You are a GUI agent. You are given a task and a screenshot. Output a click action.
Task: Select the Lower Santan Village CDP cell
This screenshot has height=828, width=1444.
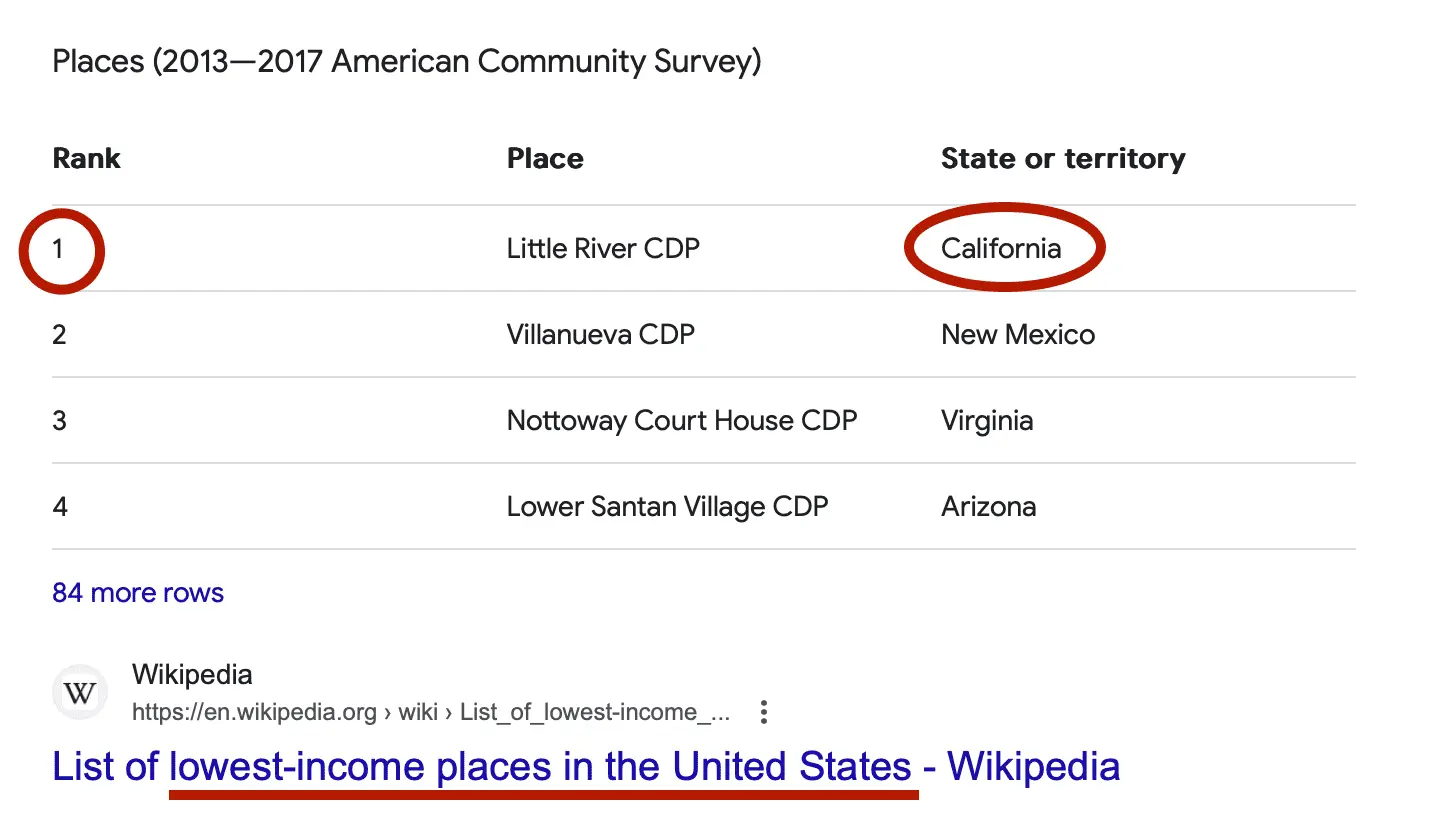coord(667,506)
